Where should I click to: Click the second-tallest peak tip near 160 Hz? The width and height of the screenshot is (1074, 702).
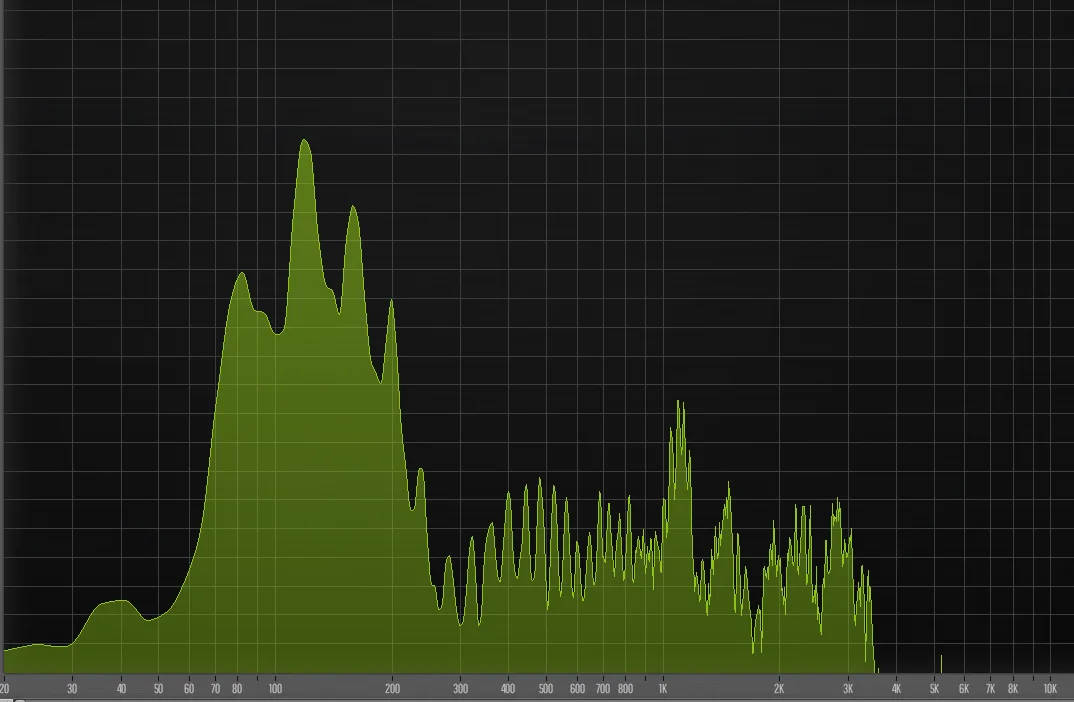pos(352,207)
